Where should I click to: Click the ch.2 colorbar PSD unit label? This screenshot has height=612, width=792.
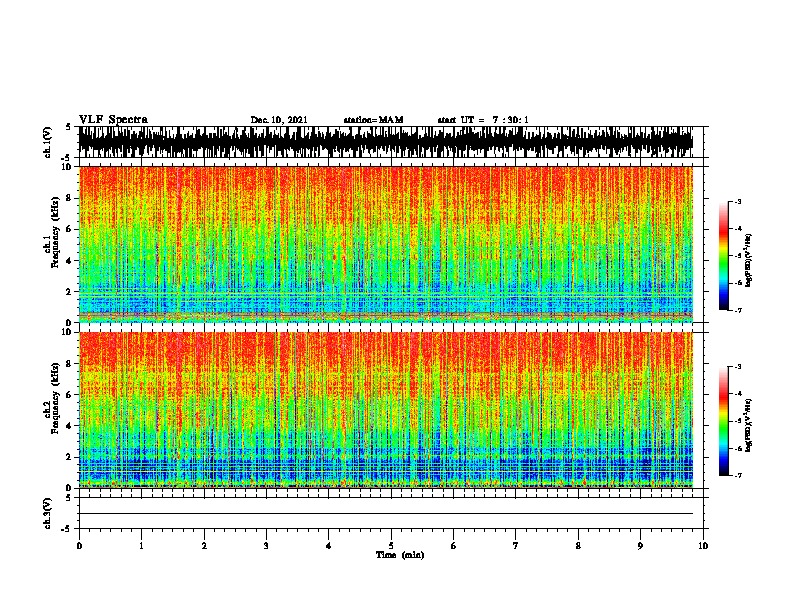click(749, 425)
